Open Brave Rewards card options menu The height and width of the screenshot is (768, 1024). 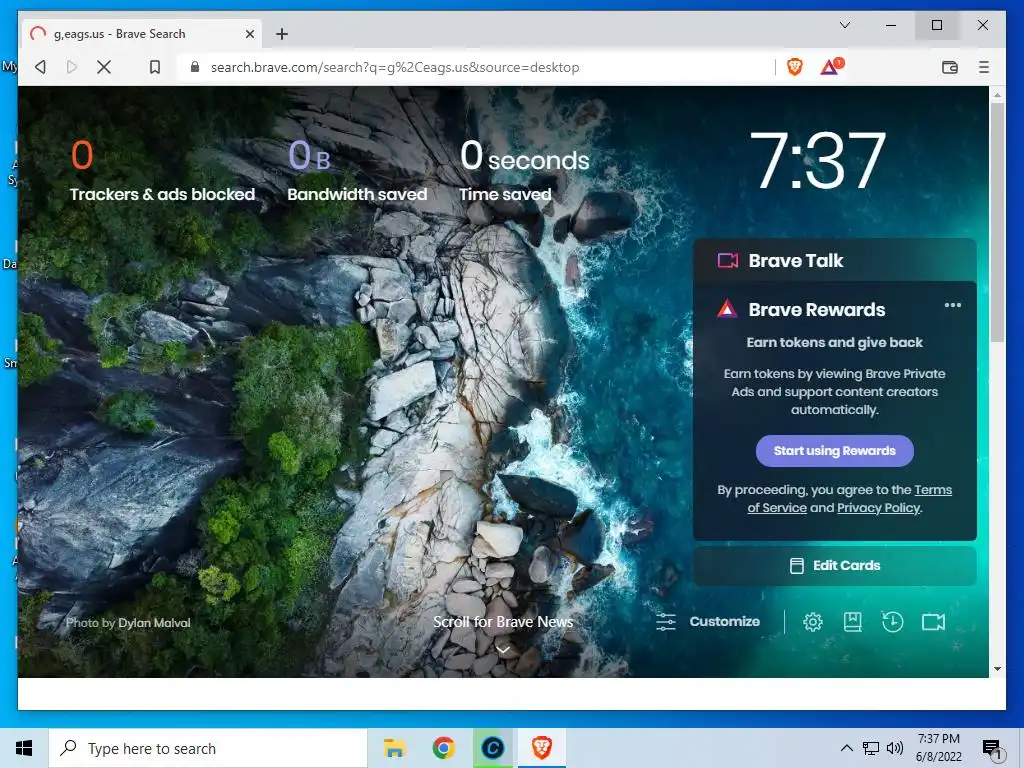click(952, 305)
